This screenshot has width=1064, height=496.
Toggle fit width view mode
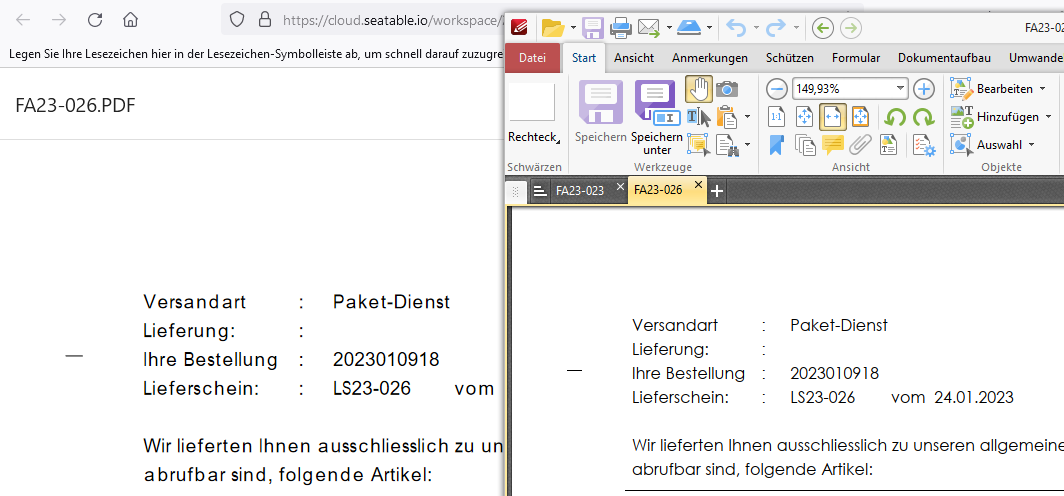(832, 118)
